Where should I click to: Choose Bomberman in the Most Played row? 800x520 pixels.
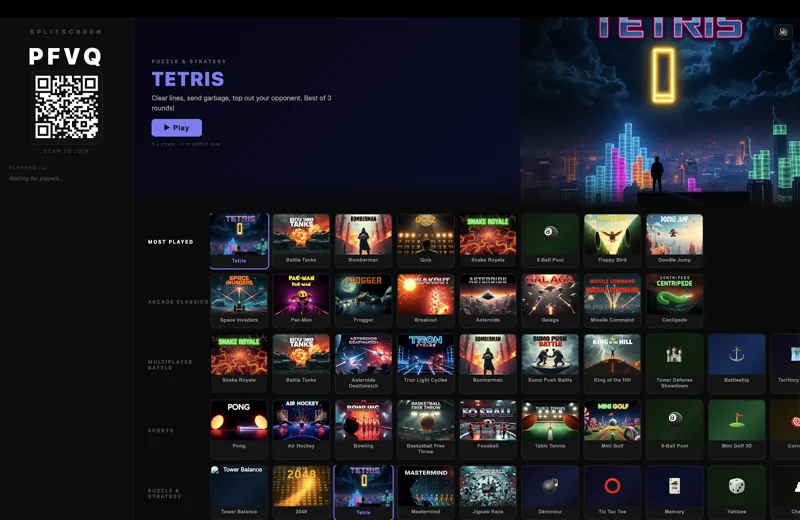coord(363,240)
